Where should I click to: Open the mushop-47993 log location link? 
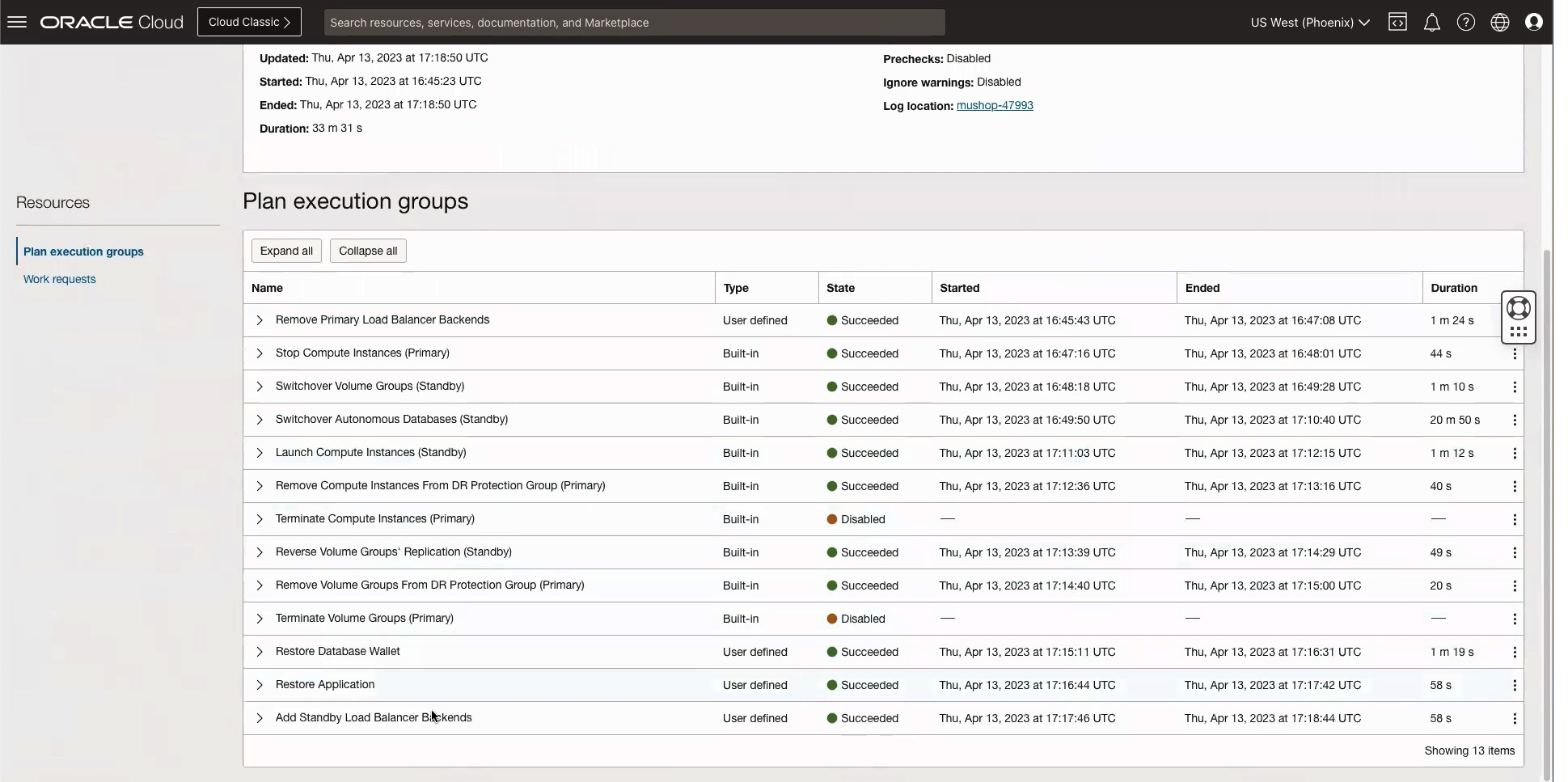click(995, 105)
